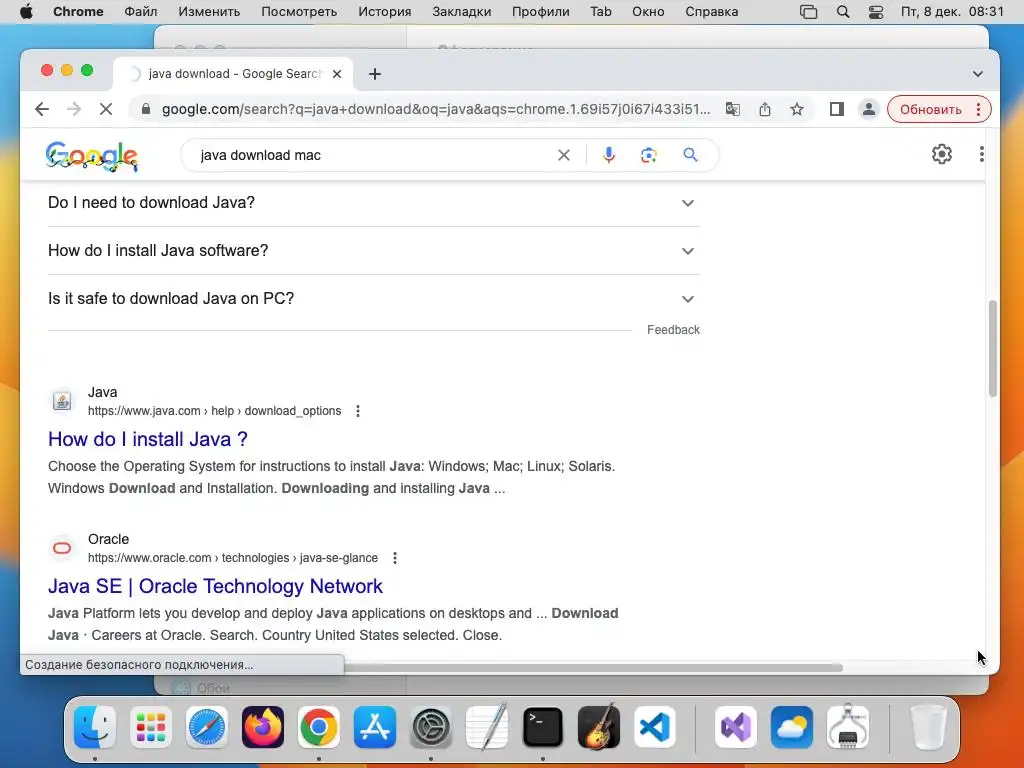Open the Файл menu
This screenshot has width=1024, height=768.
tap(140, 12)
